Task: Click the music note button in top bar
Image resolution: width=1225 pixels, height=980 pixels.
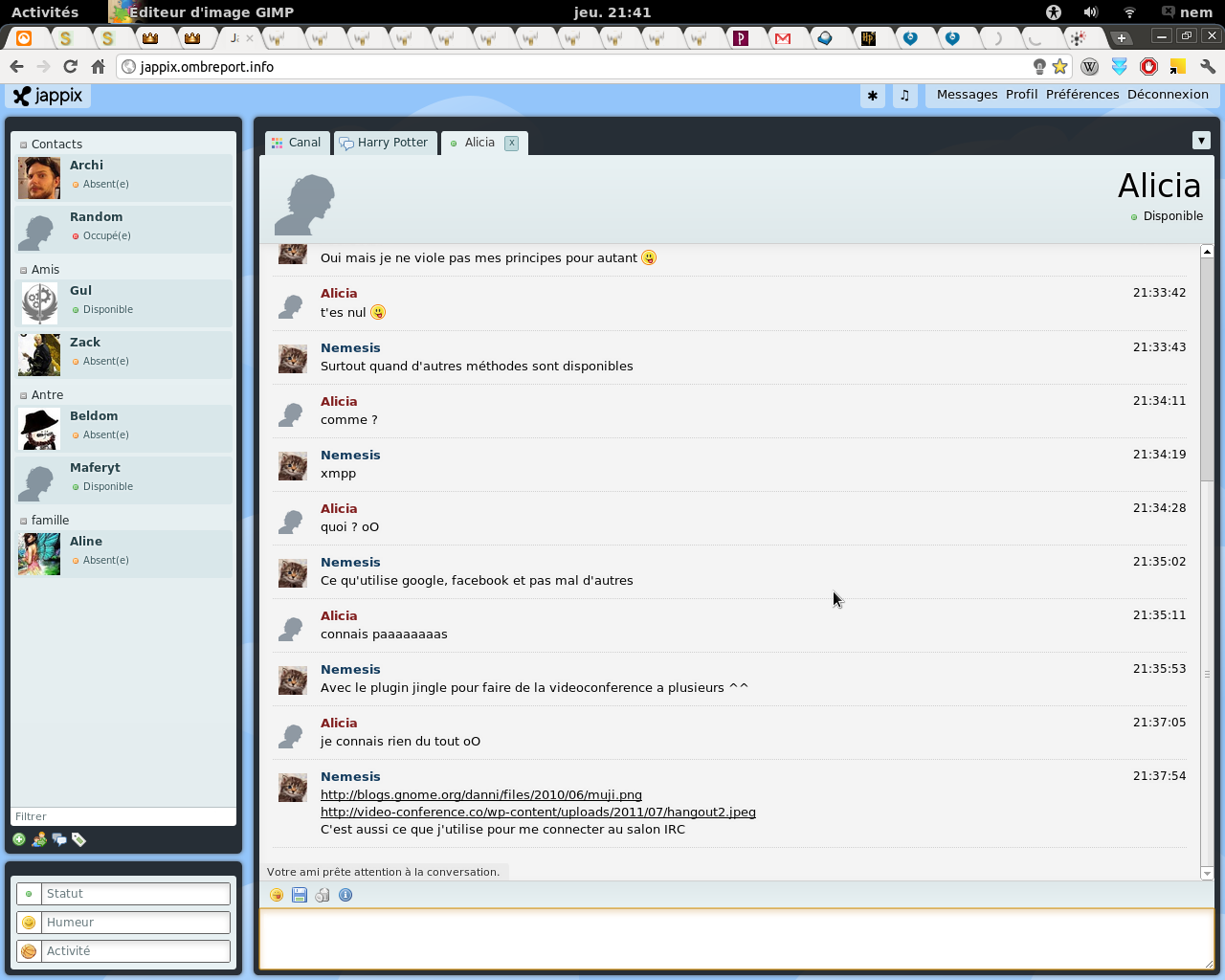Action: (904, 95)
